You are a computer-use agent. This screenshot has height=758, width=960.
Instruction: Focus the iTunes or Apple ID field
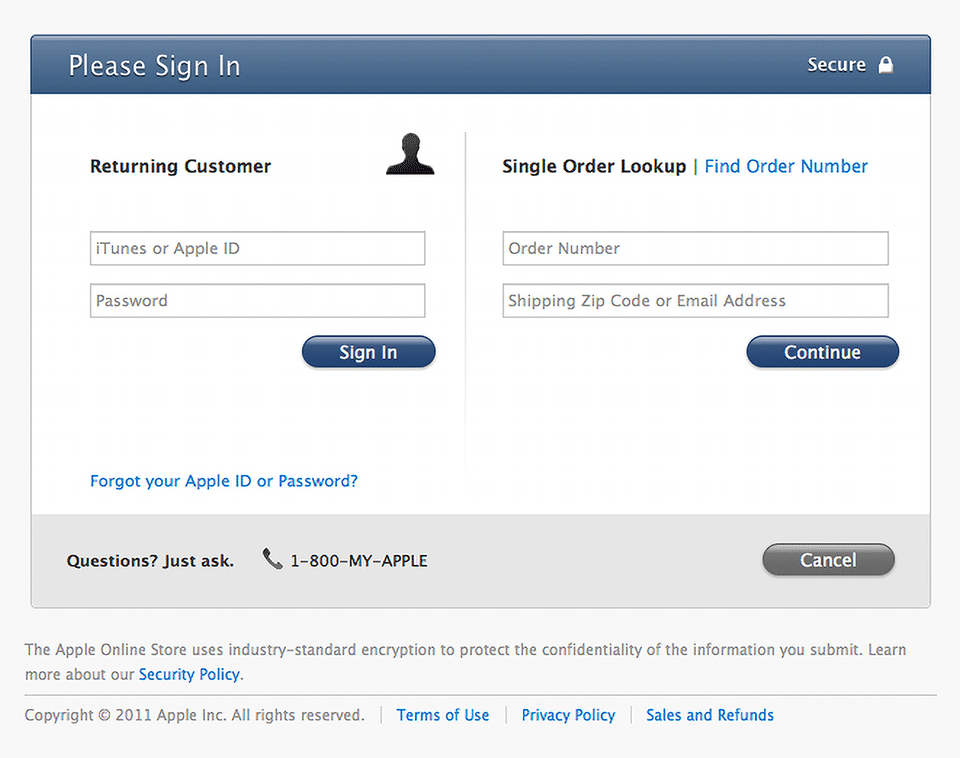tap(257, 249)
